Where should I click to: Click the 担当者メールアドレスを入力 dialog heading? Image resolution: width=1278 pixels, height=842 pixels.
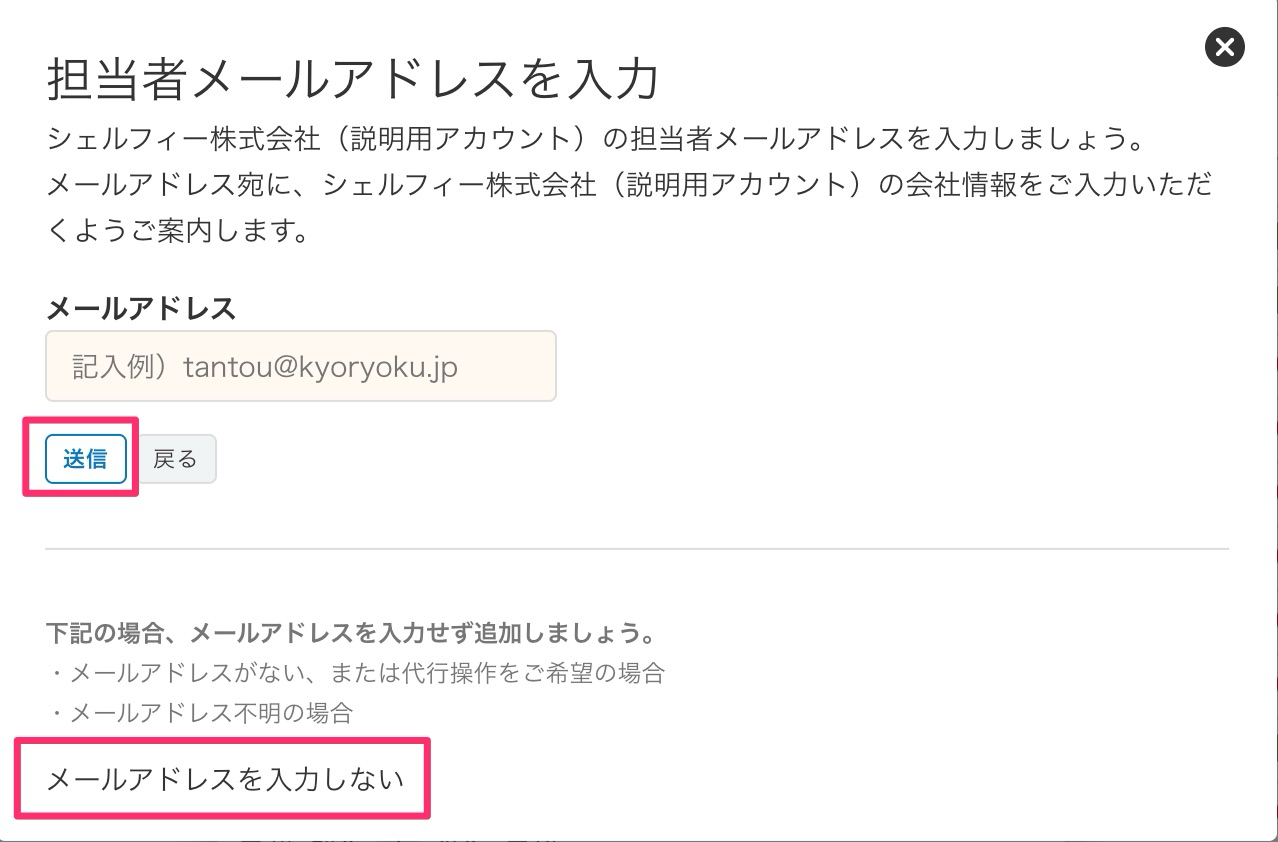pyautogui.click(x=352, y=80)
